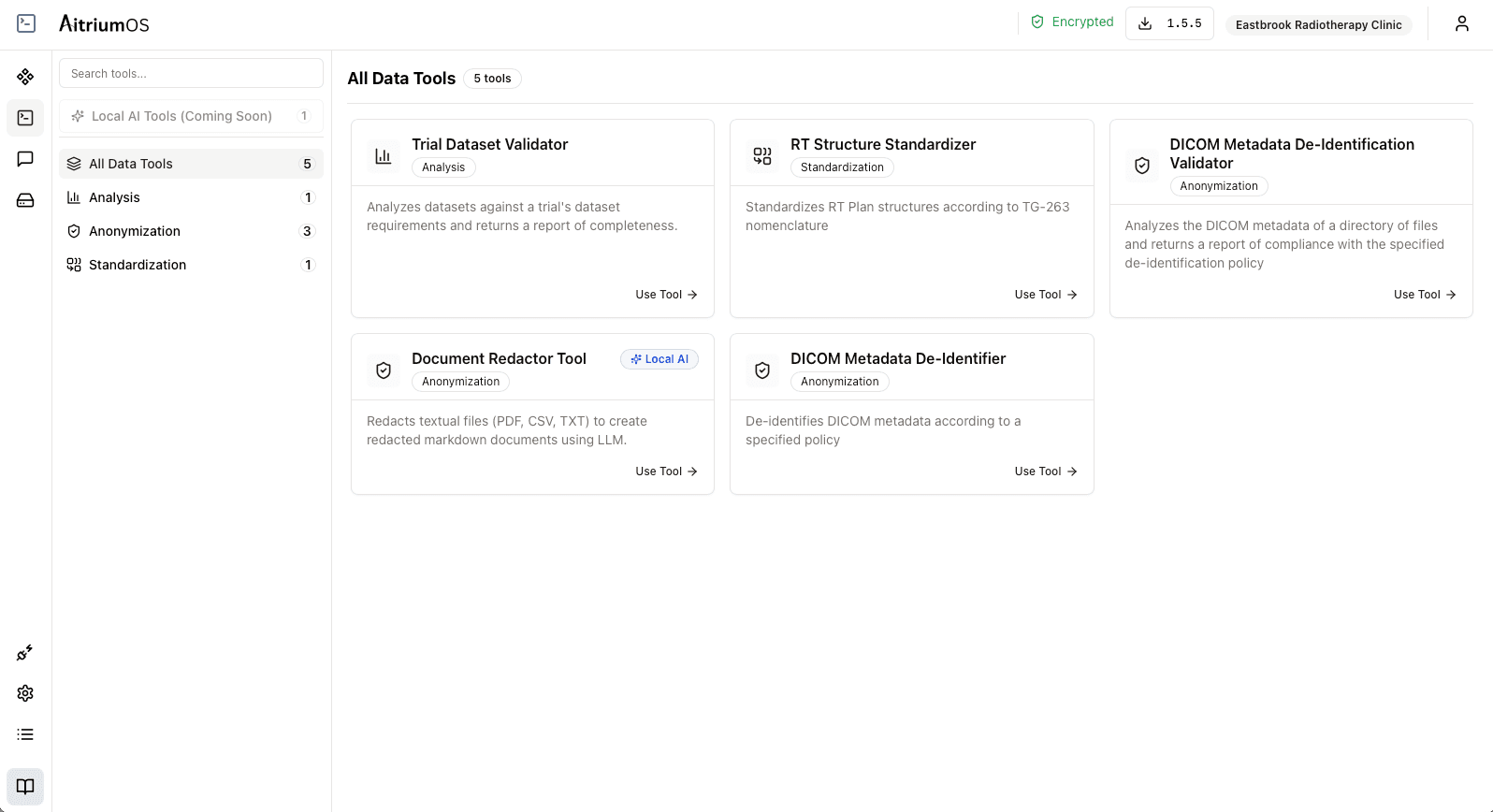Use Tool for RT Structure Standardizer
1493x812 pixels.
[x=1046, y=295]
